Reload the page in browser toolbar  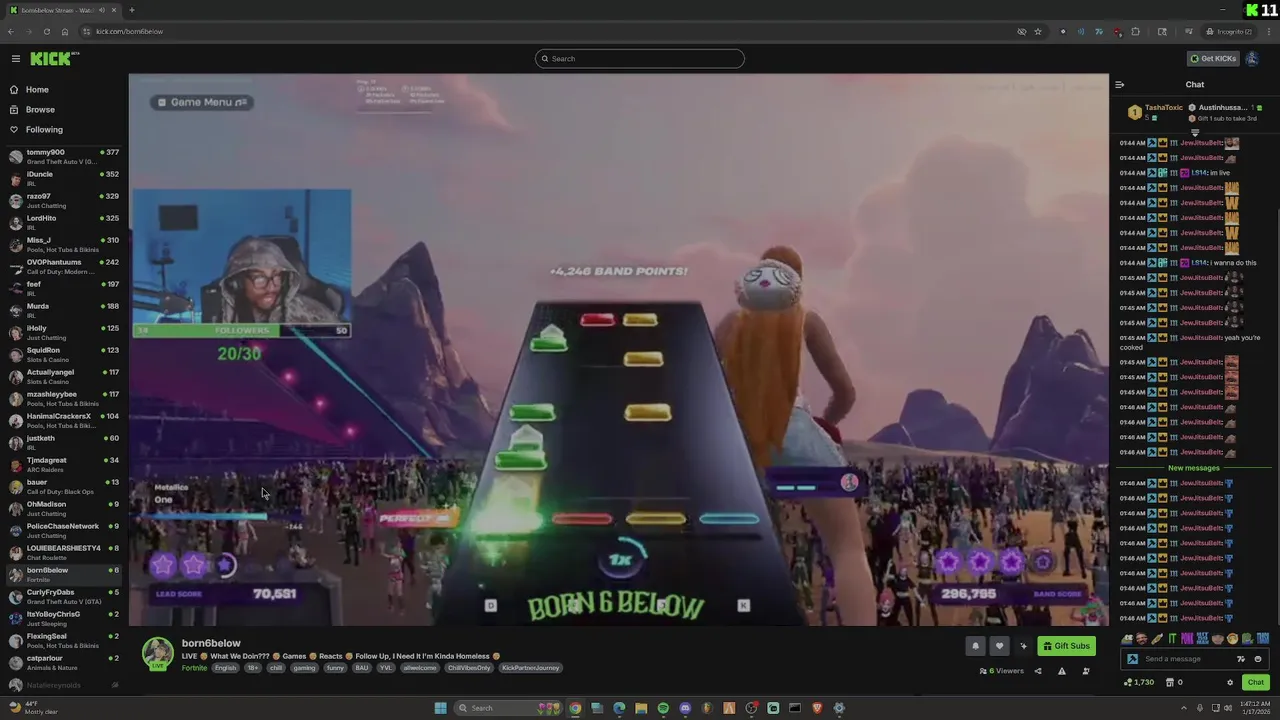tap(46, 31)
